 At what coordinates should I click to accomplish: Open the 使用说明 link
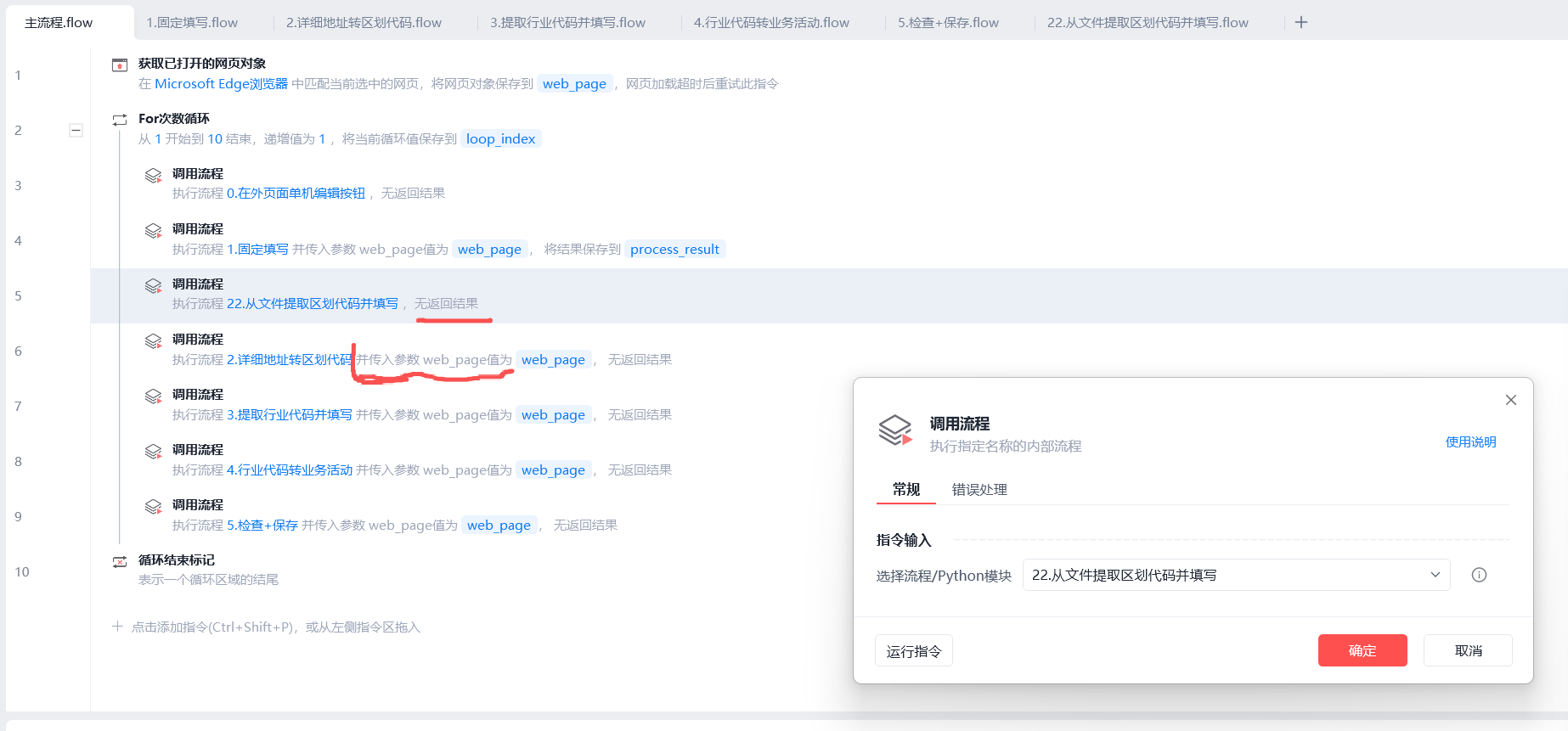(x=1470, y=441)
